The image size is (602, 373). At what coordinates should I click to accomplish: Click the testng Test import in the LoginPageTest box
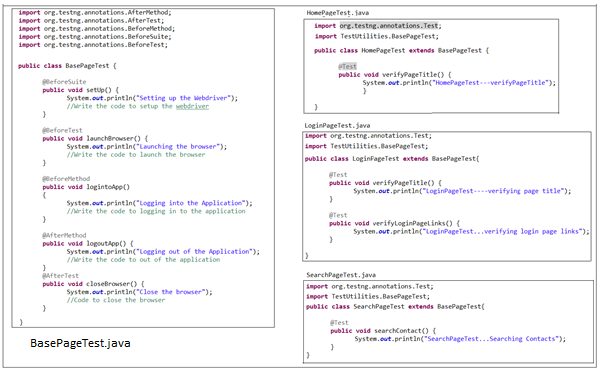click(x=368, y=135)
